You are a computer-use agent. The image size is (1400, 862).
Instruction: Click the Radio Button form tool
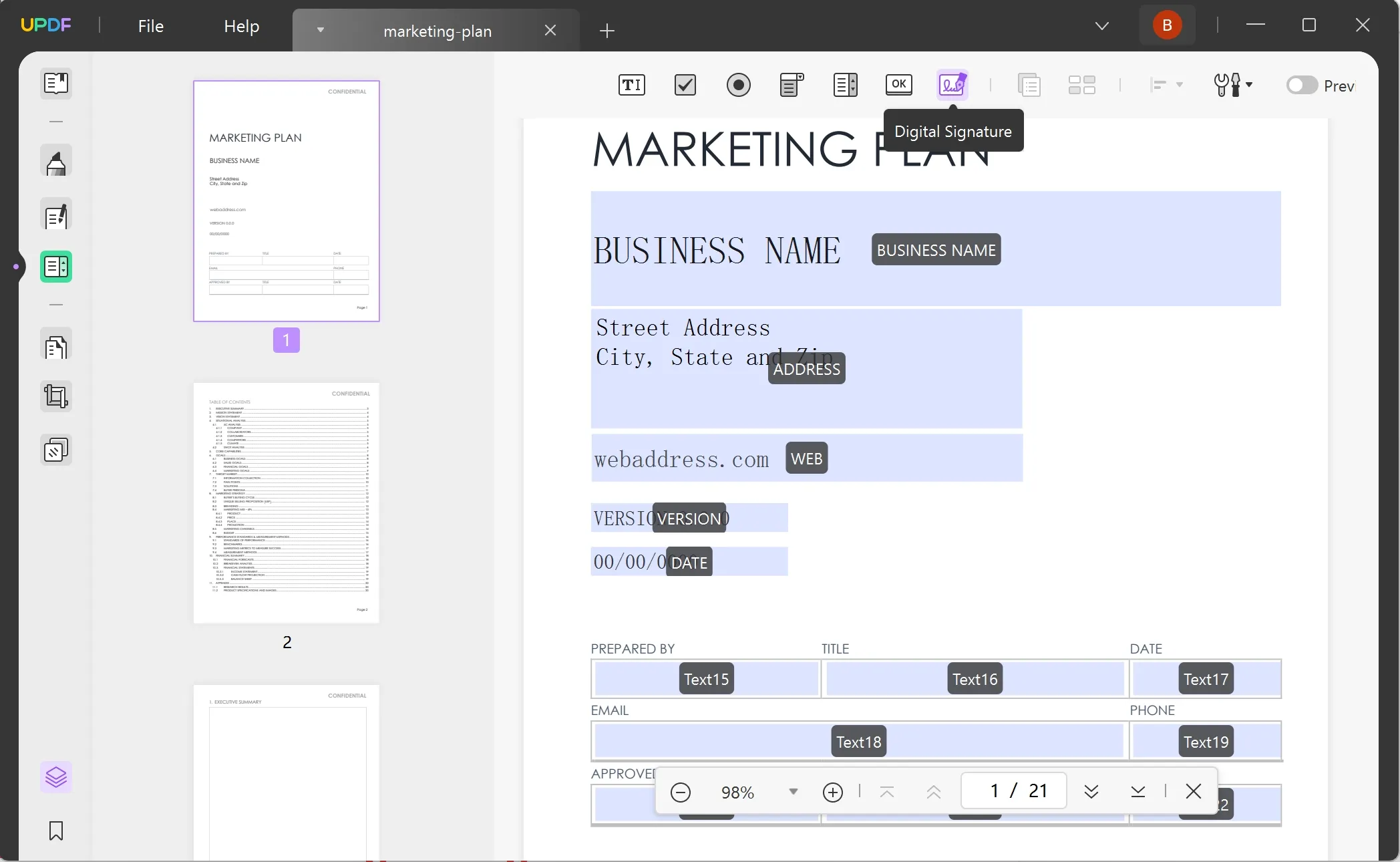point(738,85)
